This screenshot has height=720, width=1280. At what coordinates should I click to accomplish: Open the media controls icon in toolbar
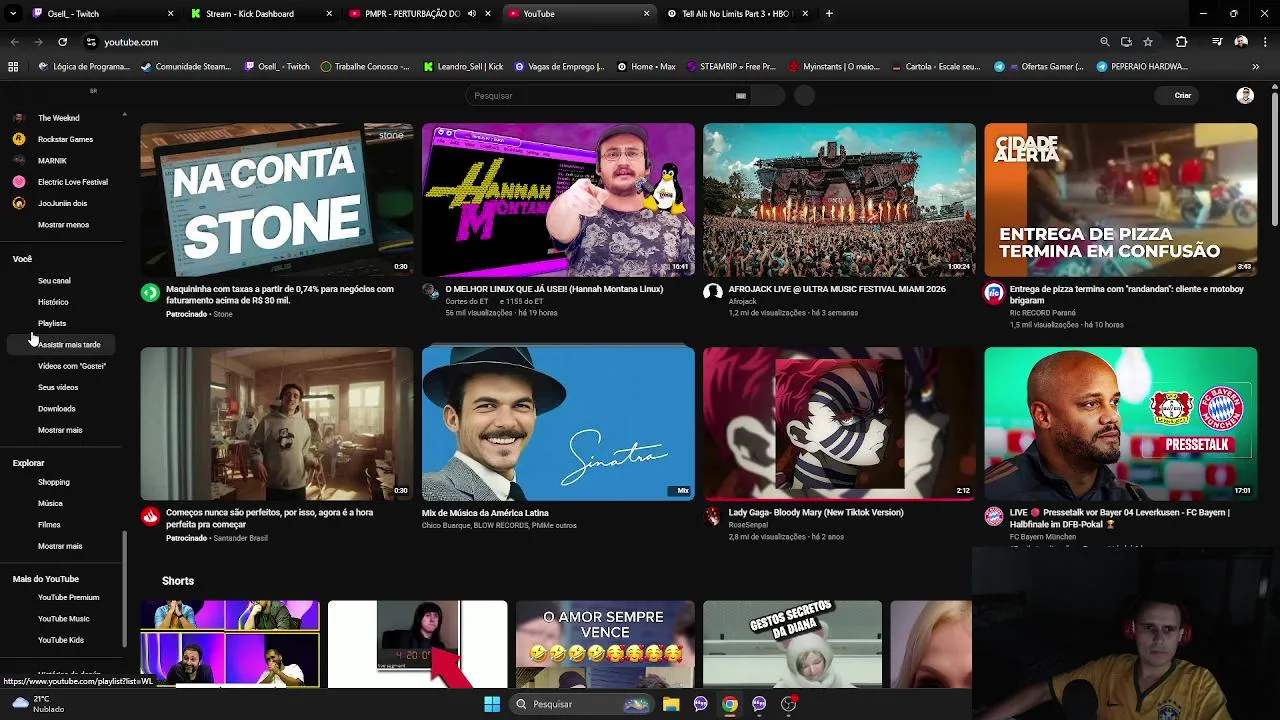(x=1217, y=42)
